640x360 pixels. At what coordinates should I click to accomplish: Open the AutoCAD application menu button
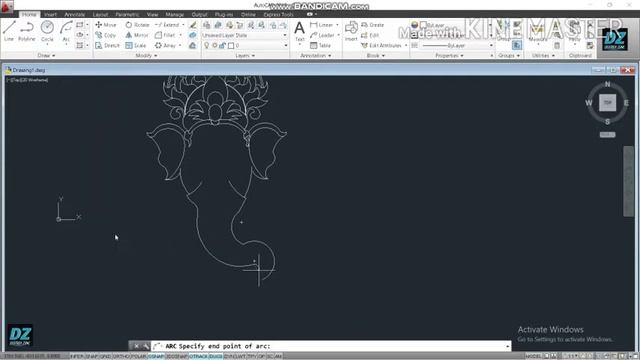pyautogui.click(x=7, y=6)
